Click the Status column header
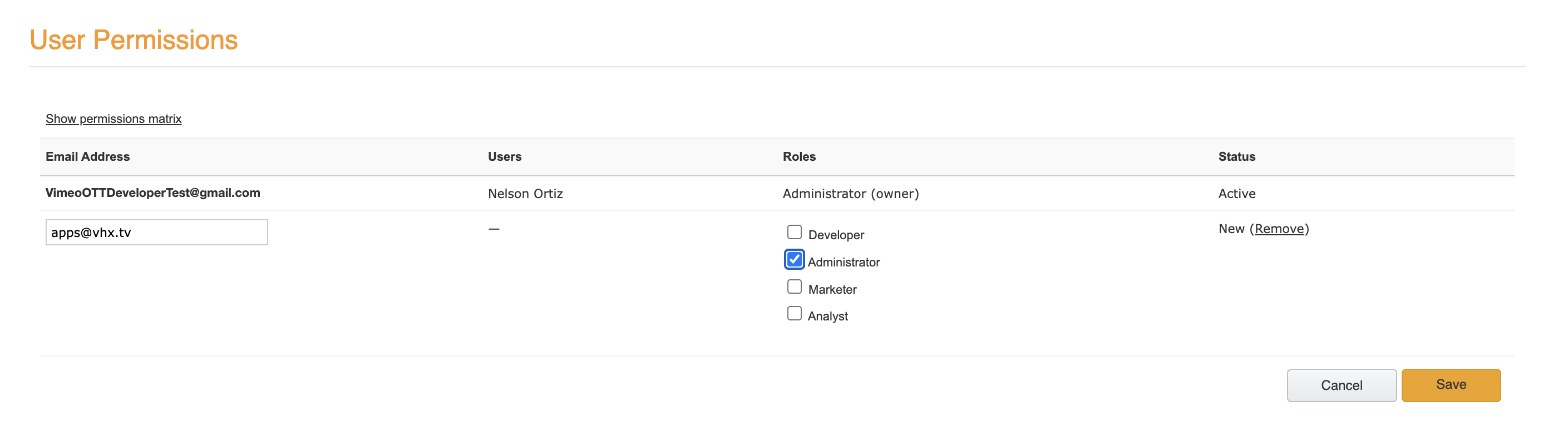 tap(1236, 156)
